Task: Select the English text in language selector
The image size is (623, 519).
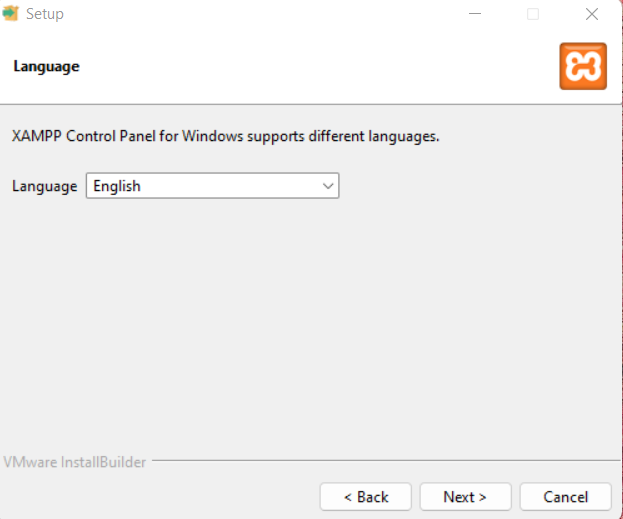Action: point(117,186)
